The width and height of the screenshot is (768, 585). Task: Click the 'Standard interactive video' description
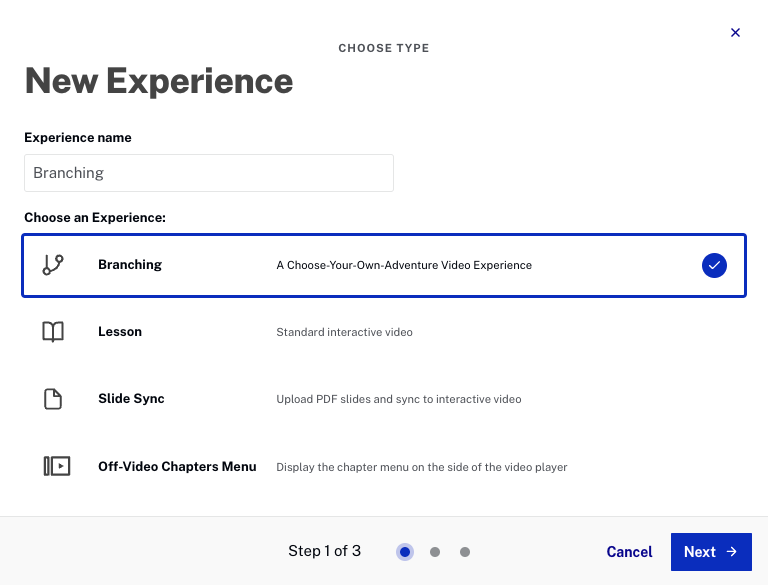tap(344, 332)
